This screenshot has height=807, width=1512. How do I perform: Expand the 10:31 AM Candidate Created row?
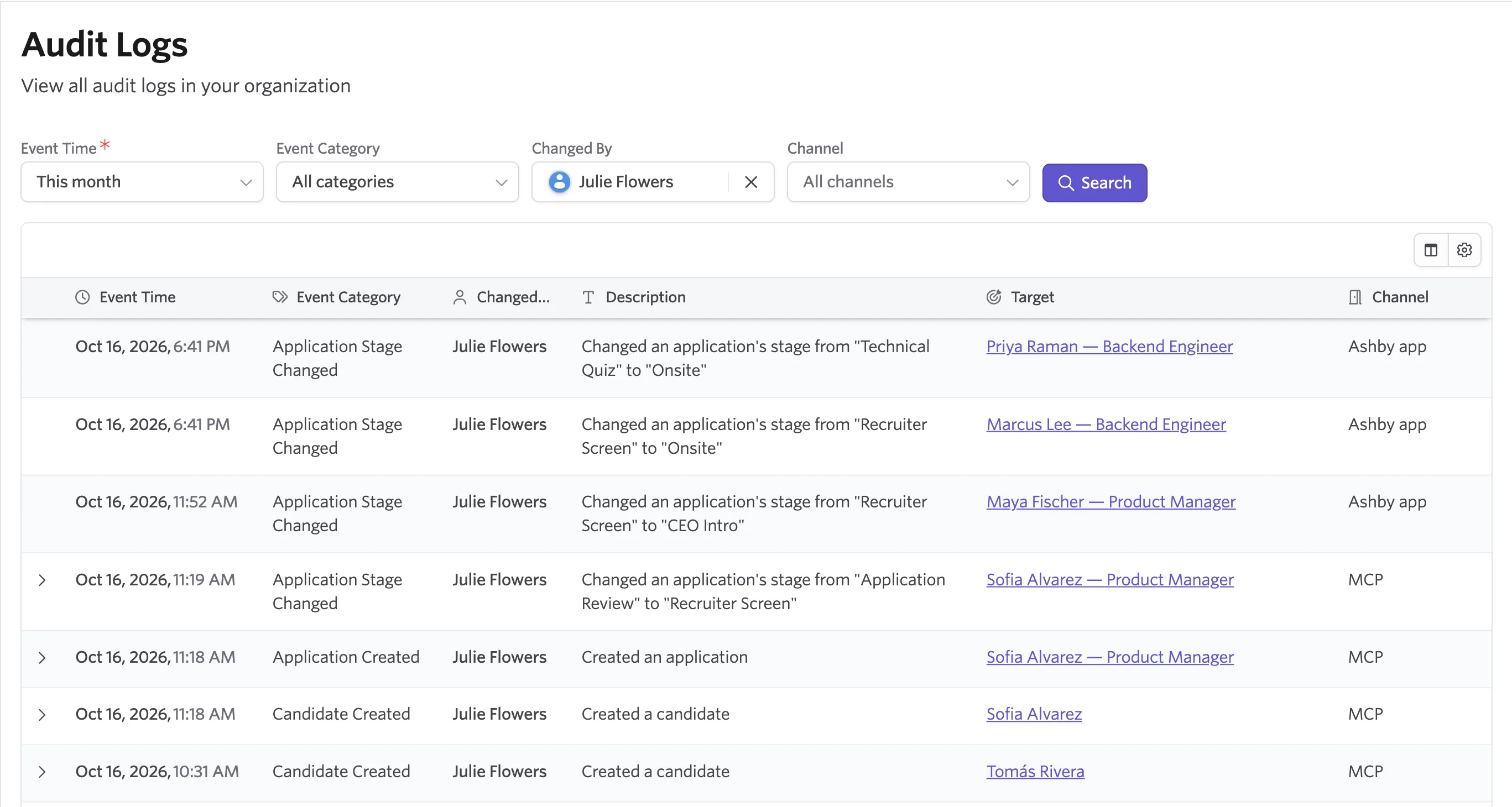(42, 772)
